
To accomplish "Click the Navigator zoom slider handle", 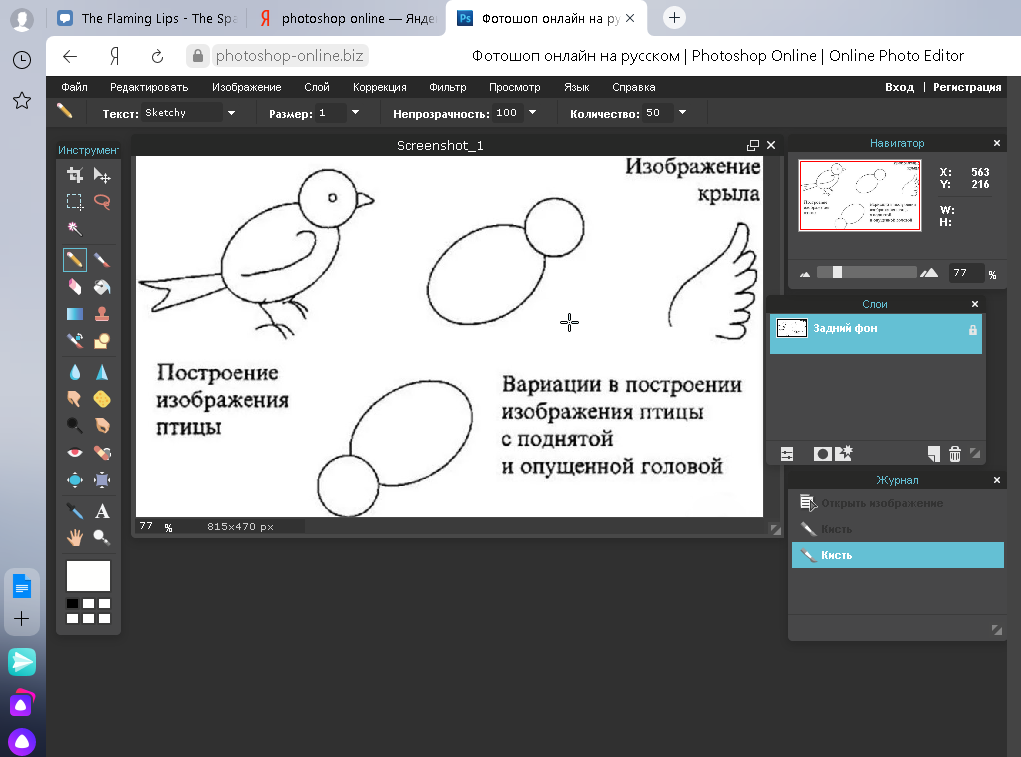I will [837, 272].
